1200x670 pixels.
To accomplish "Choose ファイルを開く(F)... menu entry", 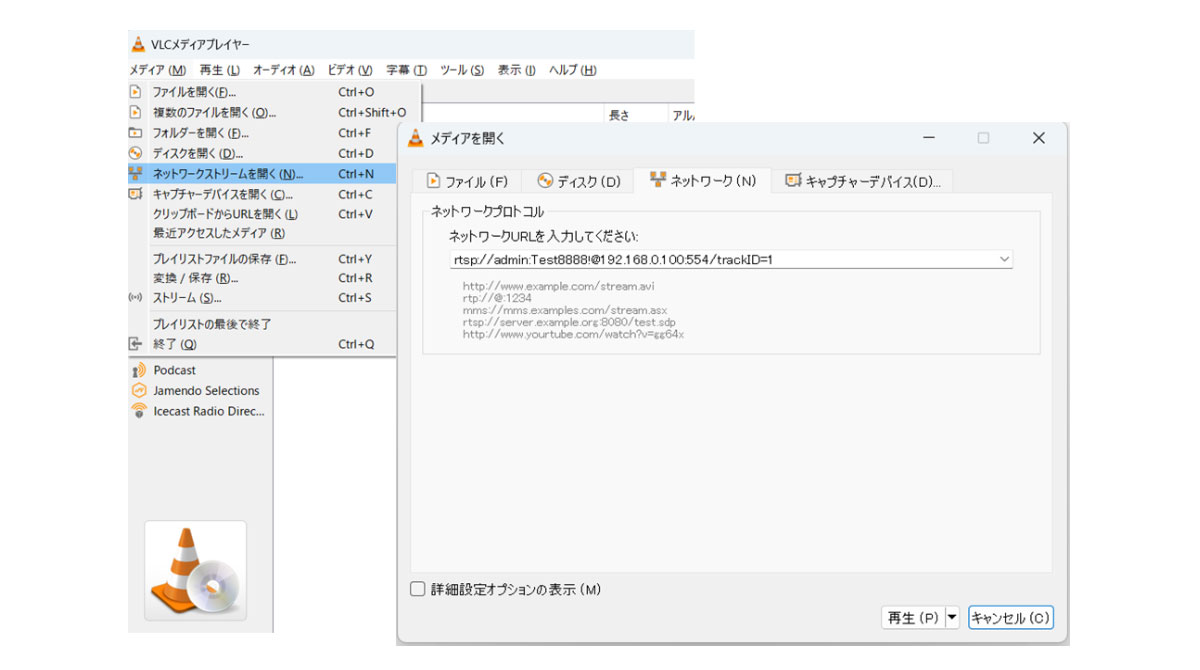I will [x=262, y=92].
